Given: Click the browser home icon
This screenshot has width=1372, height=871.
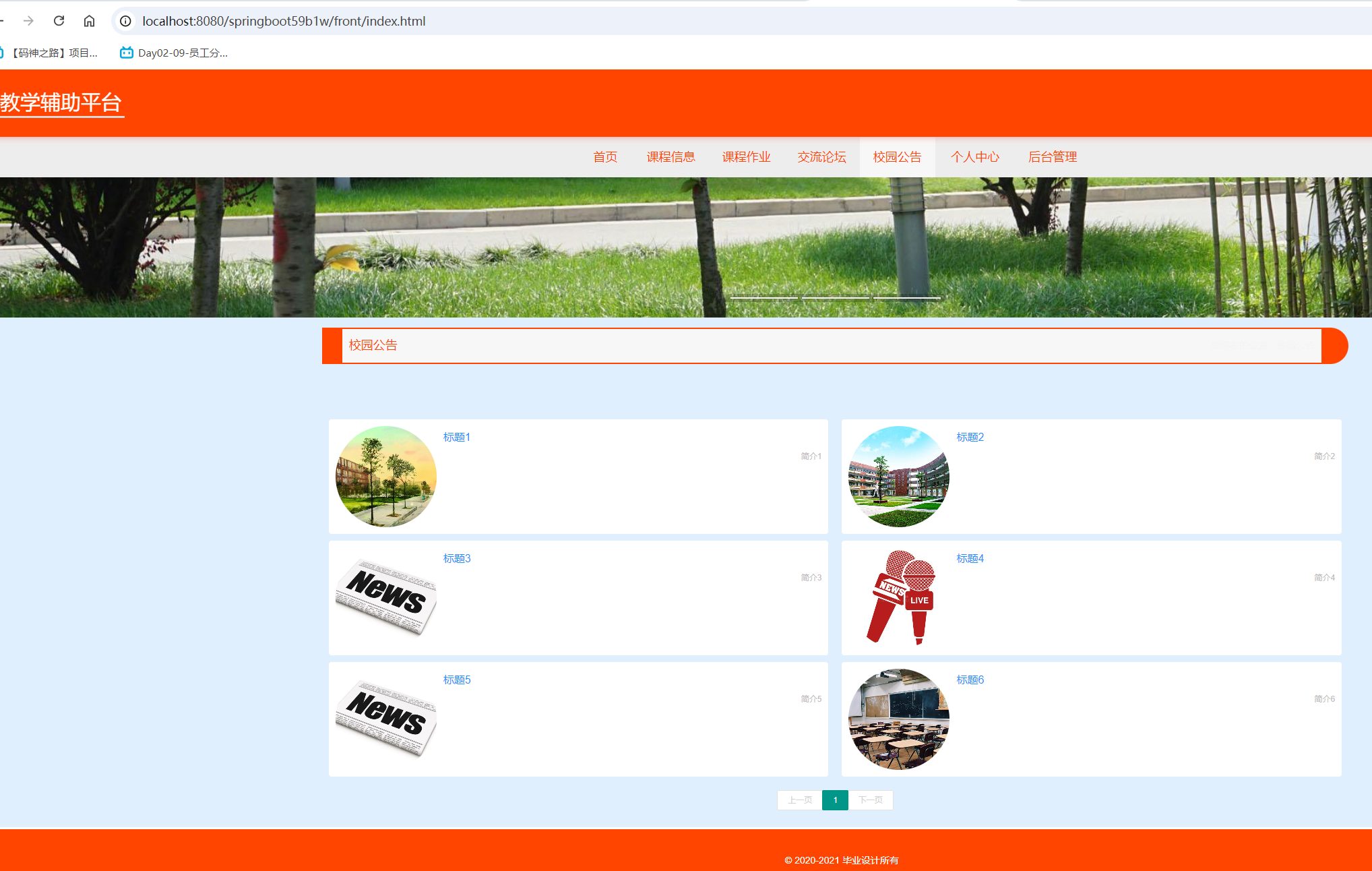Looking at the screenshot, I should (x=89, y=21).
